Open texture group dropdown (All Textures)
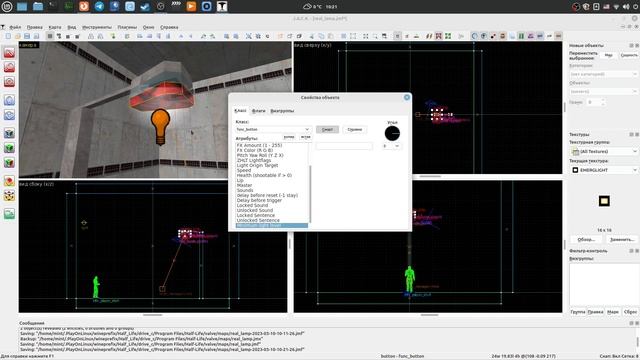The height and width of the screenshot is (360, 640). (x=603, y=151)
